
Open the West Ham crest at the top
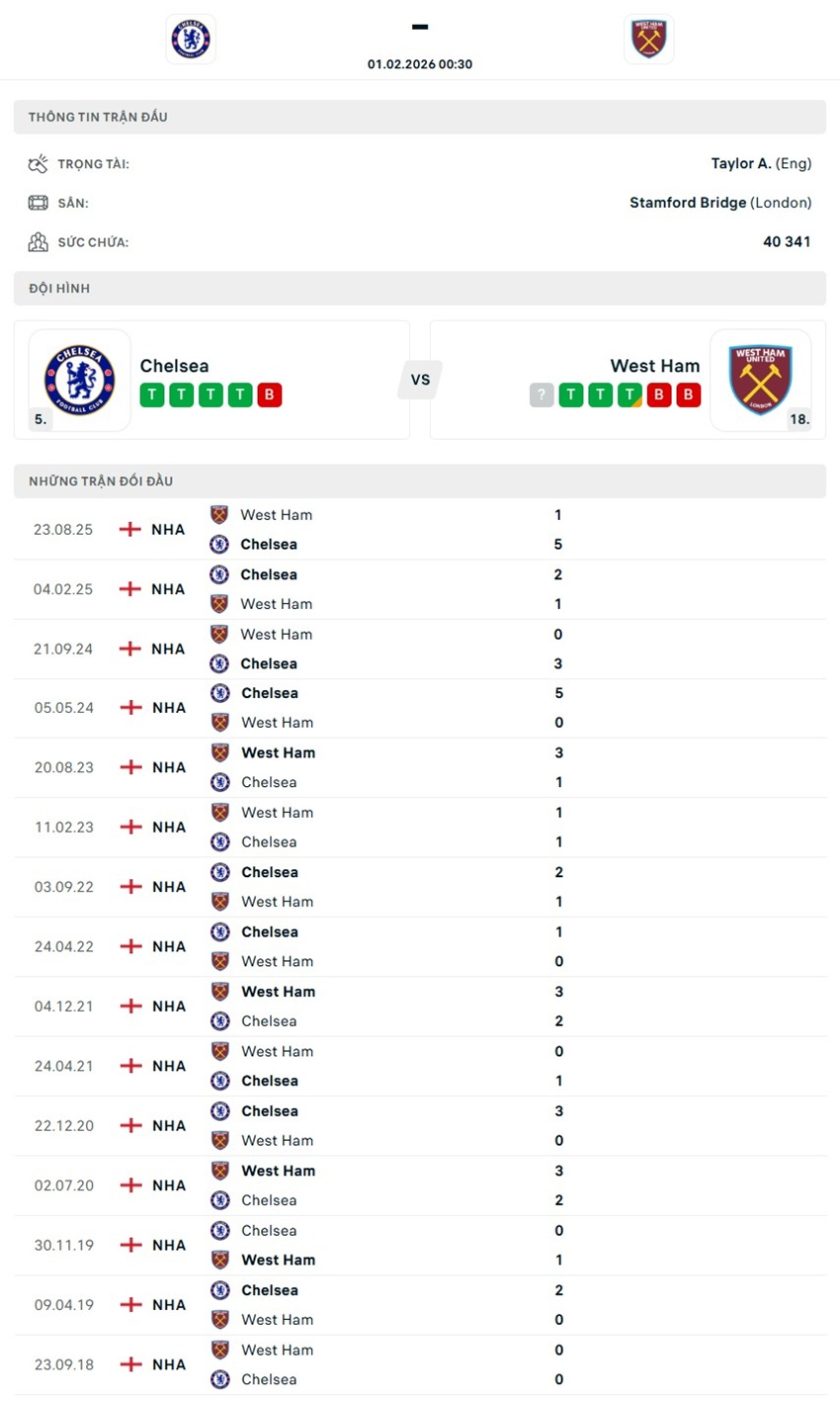pyautogui.click(x=648, y=39)
